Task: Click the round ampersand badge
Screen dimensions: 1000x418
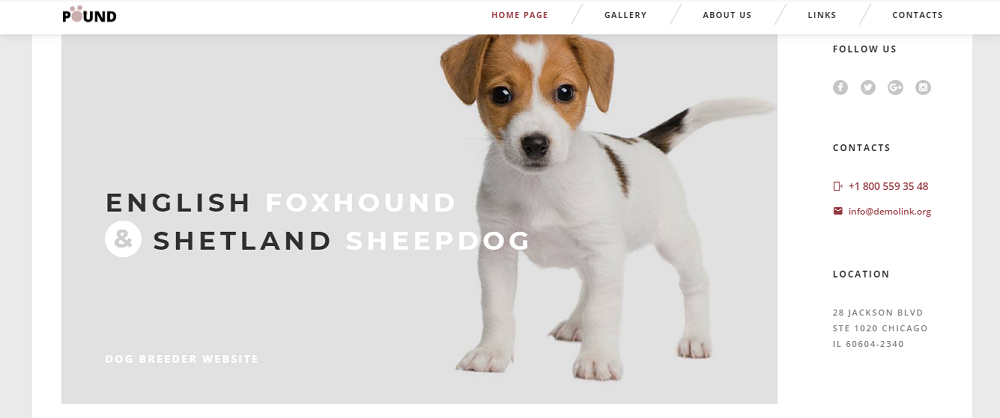Action: (123, 239)
